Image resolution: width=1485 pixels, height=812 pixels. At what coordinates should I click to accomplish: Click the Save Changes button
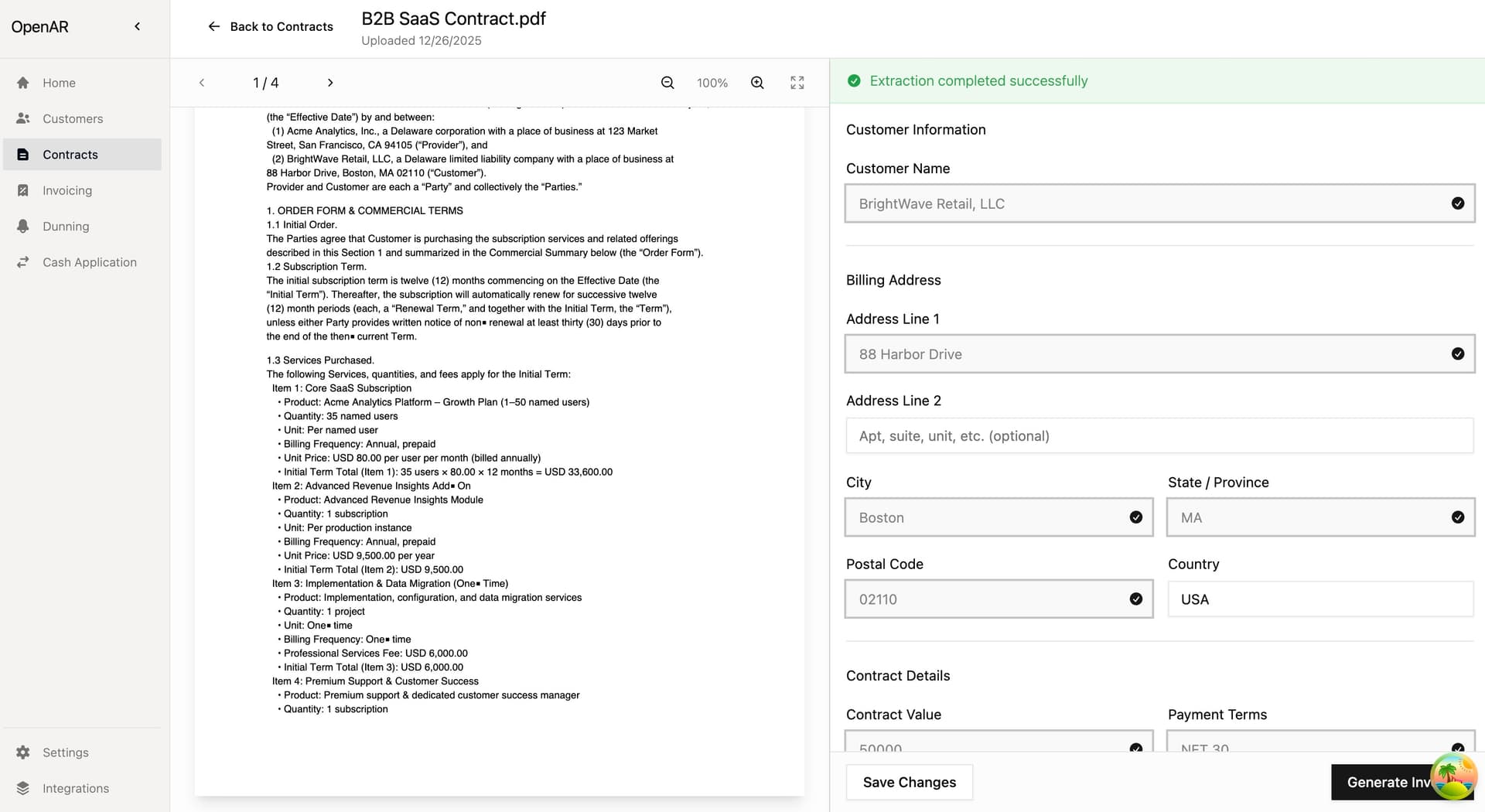pyautogui.click(x=909, y=782)
